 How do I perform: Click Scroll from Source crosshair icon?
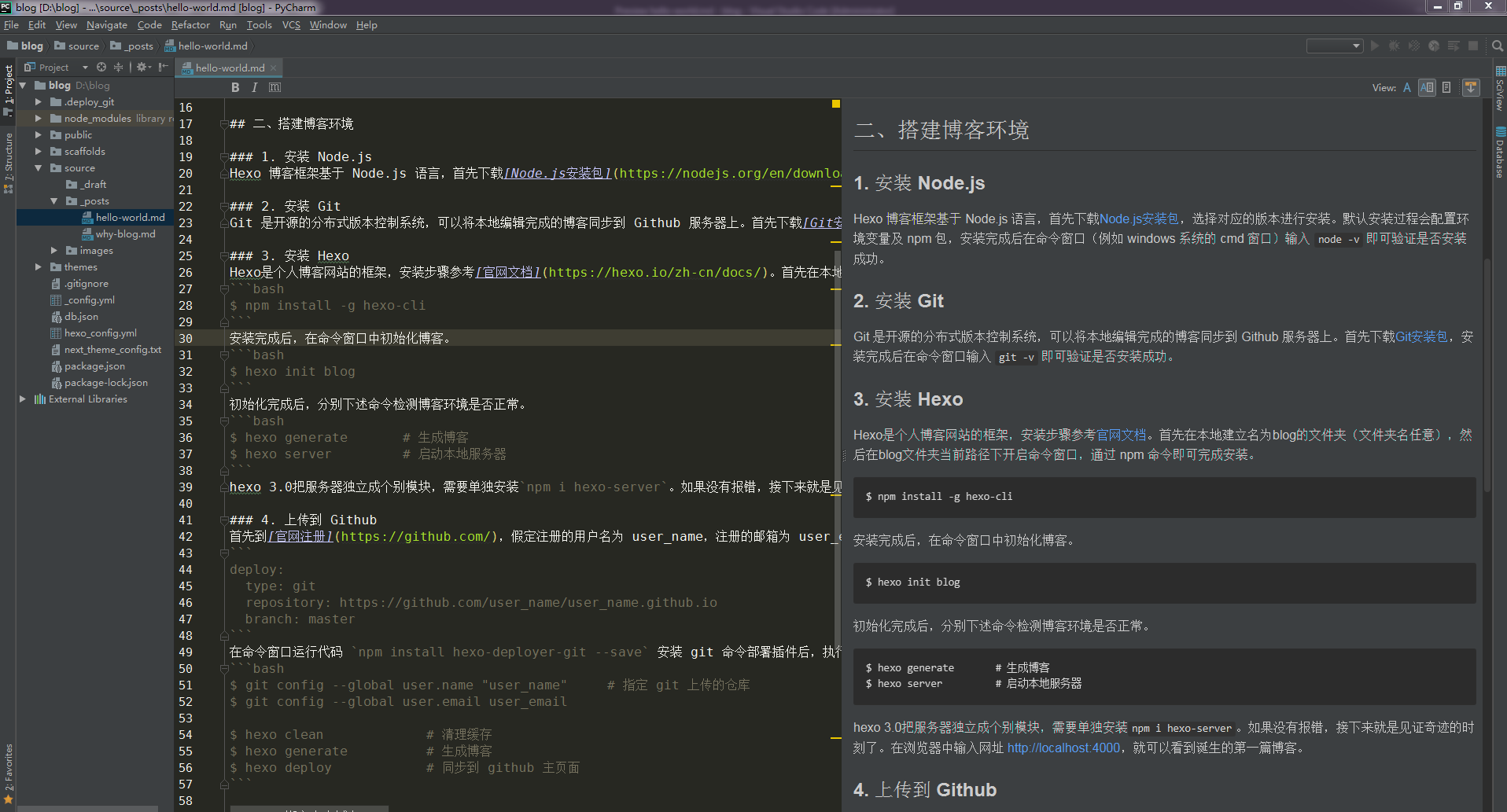coord(101,67)
